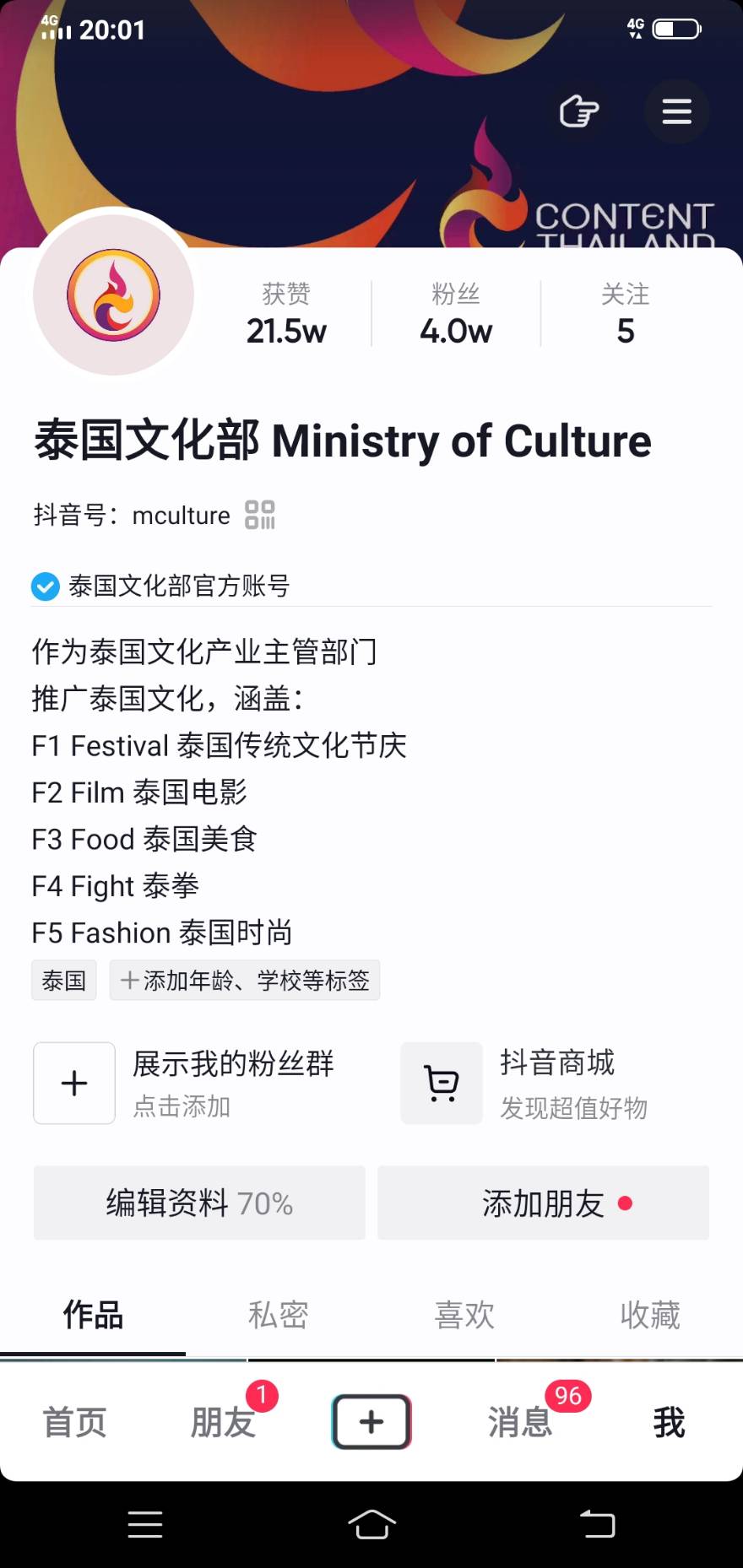743x1568 pixels.
Task: Open the hamburger menu icon
Action: click(x=676, y=111)
